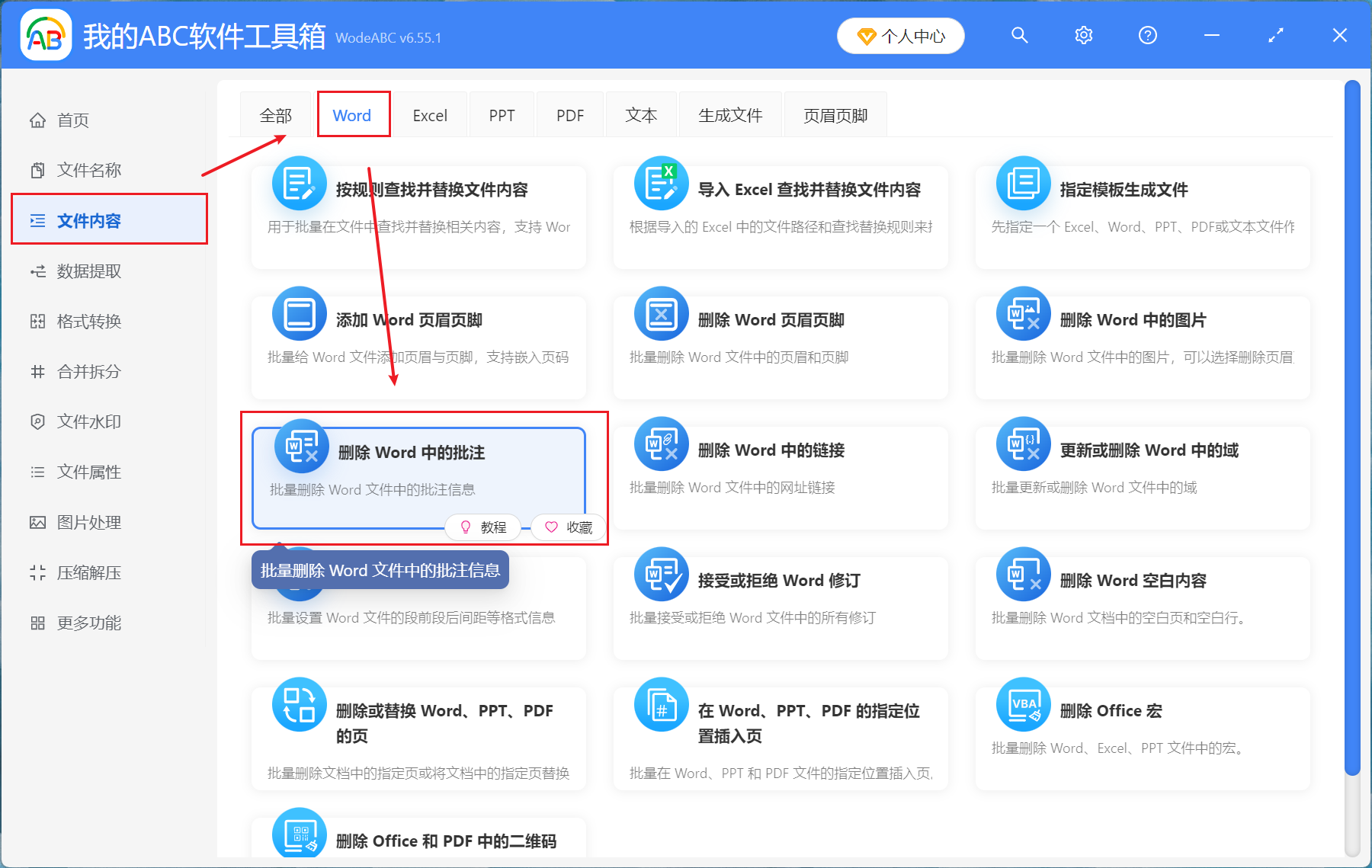Click the 教程 tutorial button

tap(482, 527)
